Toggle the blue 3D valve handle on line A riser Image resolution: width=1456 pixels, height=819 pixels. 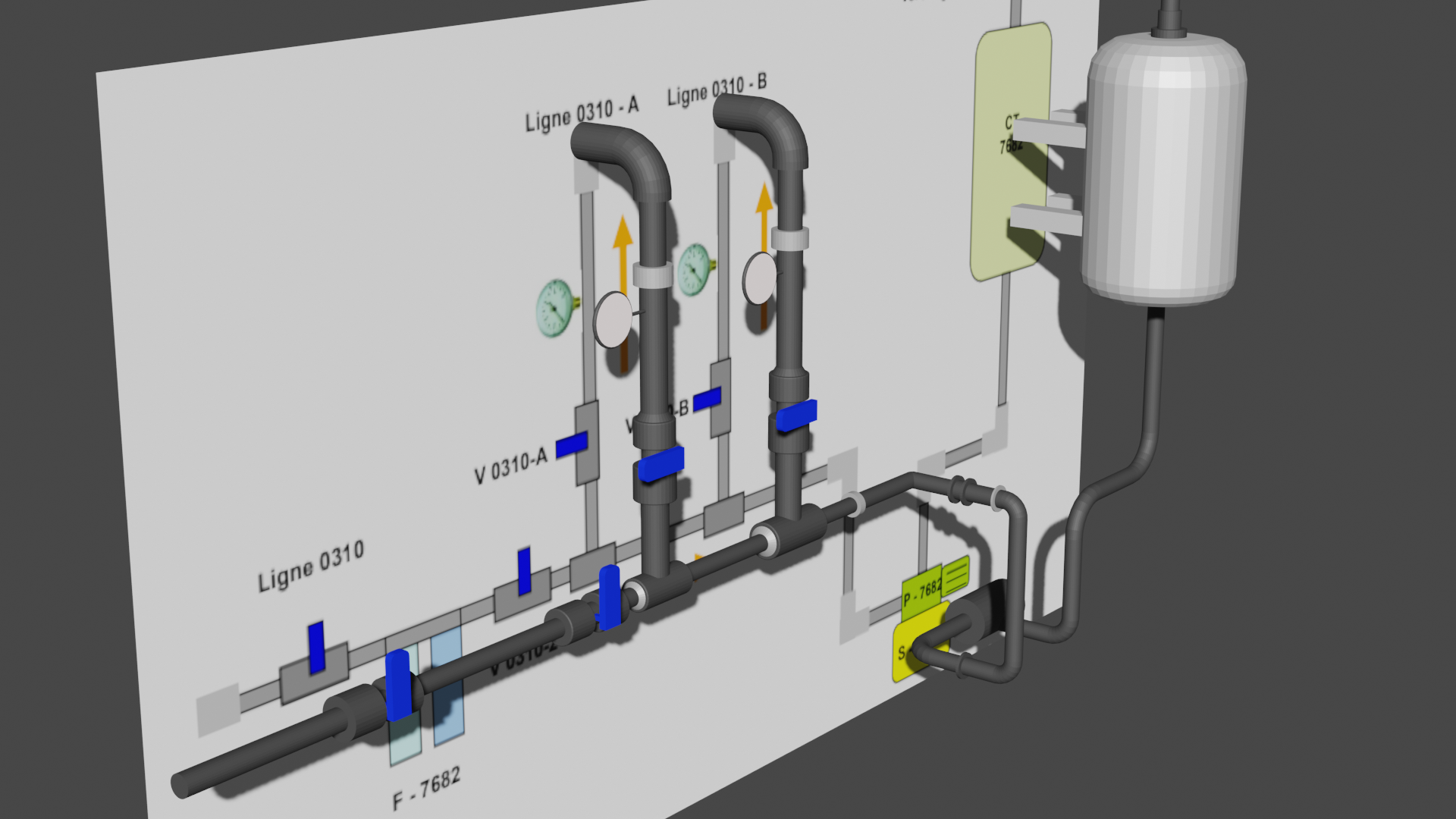[661, 463]
